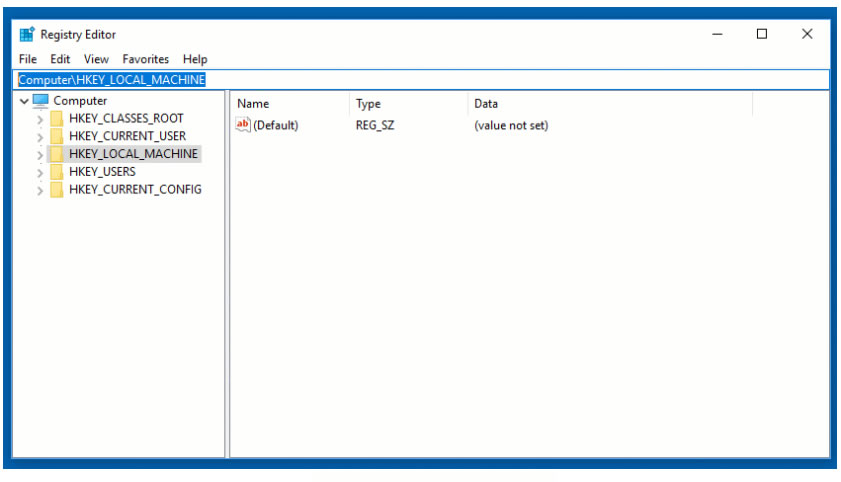Screen dimensions: 841x482
Task: Click the HKEY_LOCAL_MACHINE folder icon
Action: tap(56, 154)
